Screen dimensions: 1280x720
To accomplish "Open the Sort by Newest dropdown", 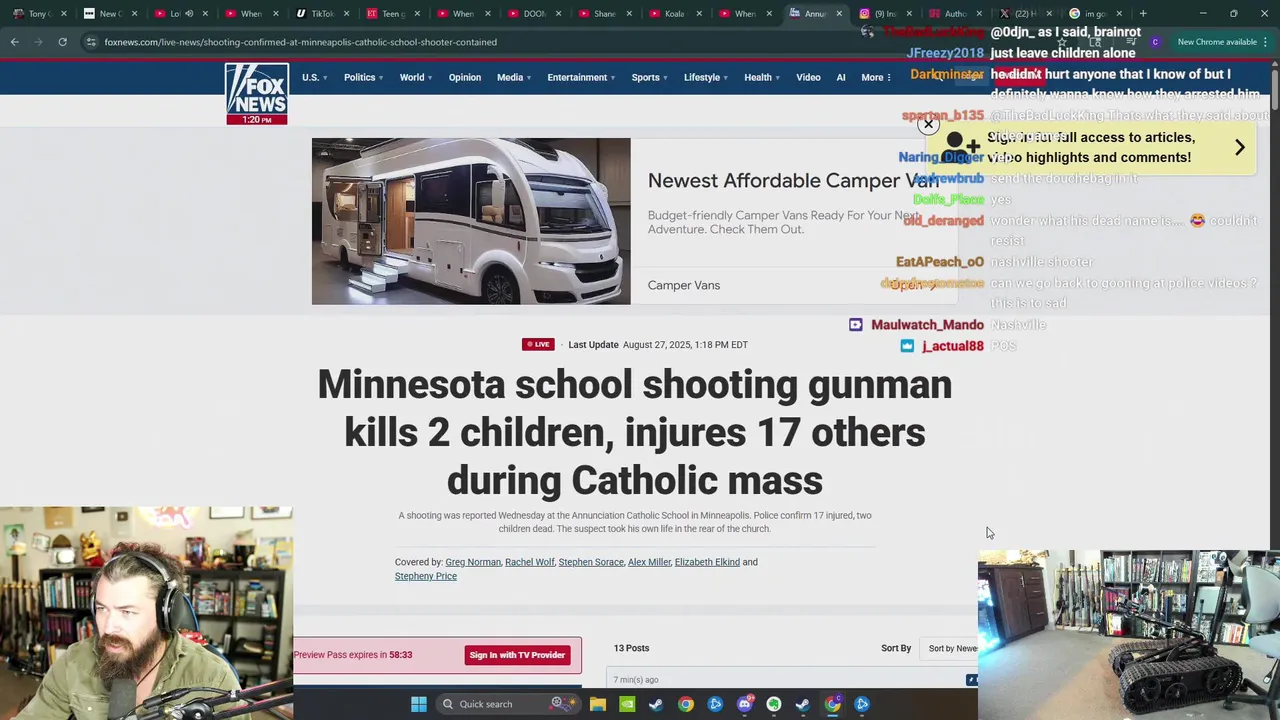I will (x=950, y=648).
